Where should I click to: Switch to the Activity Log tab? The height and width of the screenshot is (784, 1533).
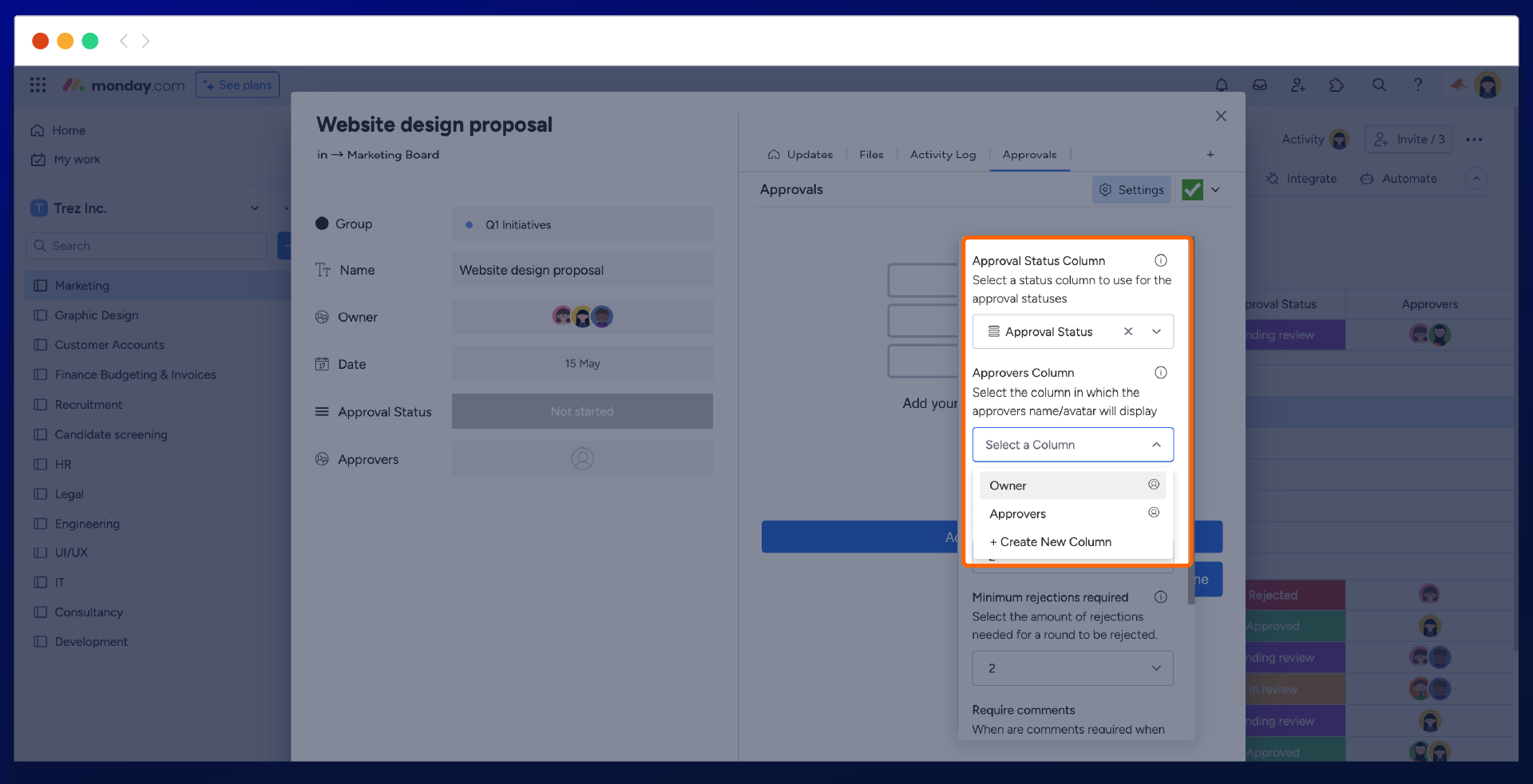coord(942,155)
